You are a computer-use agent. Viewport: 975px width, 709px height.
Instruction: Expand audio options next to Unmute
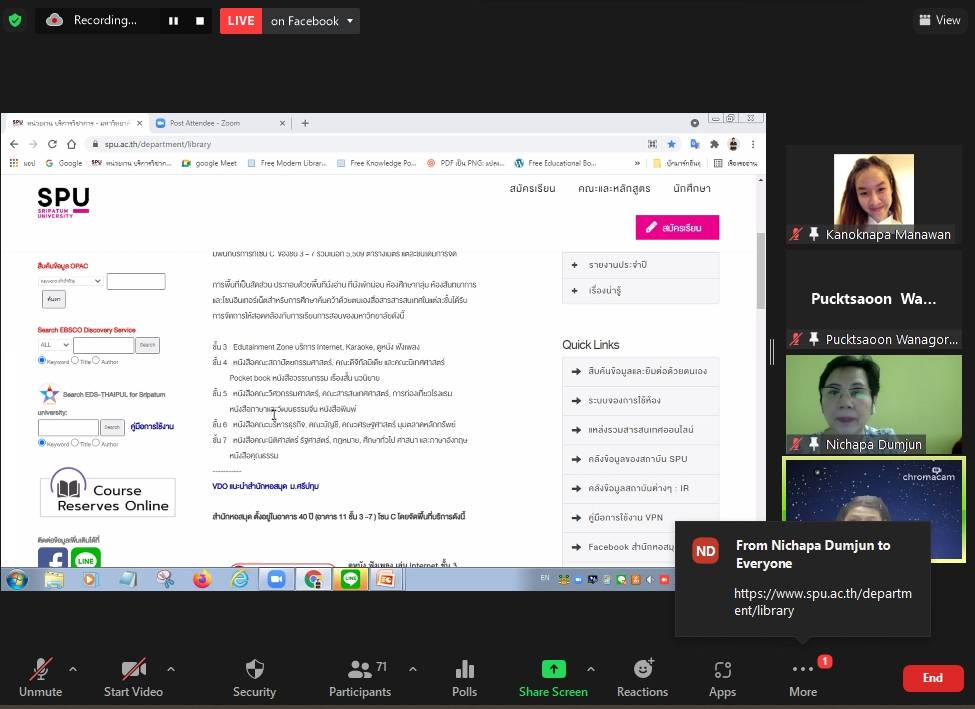click(73, 669)
